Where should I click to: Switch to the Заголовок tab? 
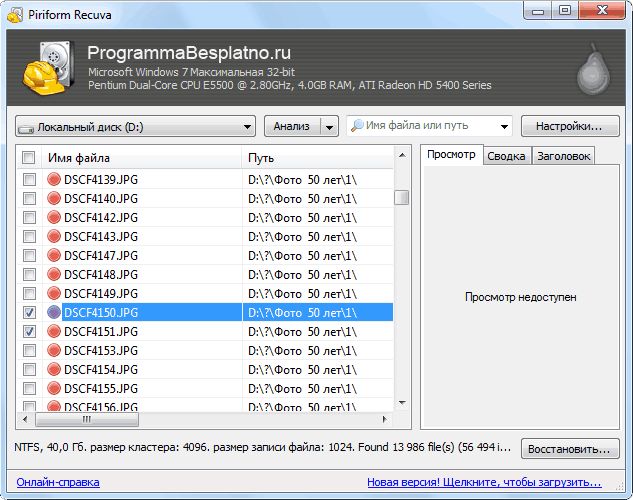click(564, 156)
